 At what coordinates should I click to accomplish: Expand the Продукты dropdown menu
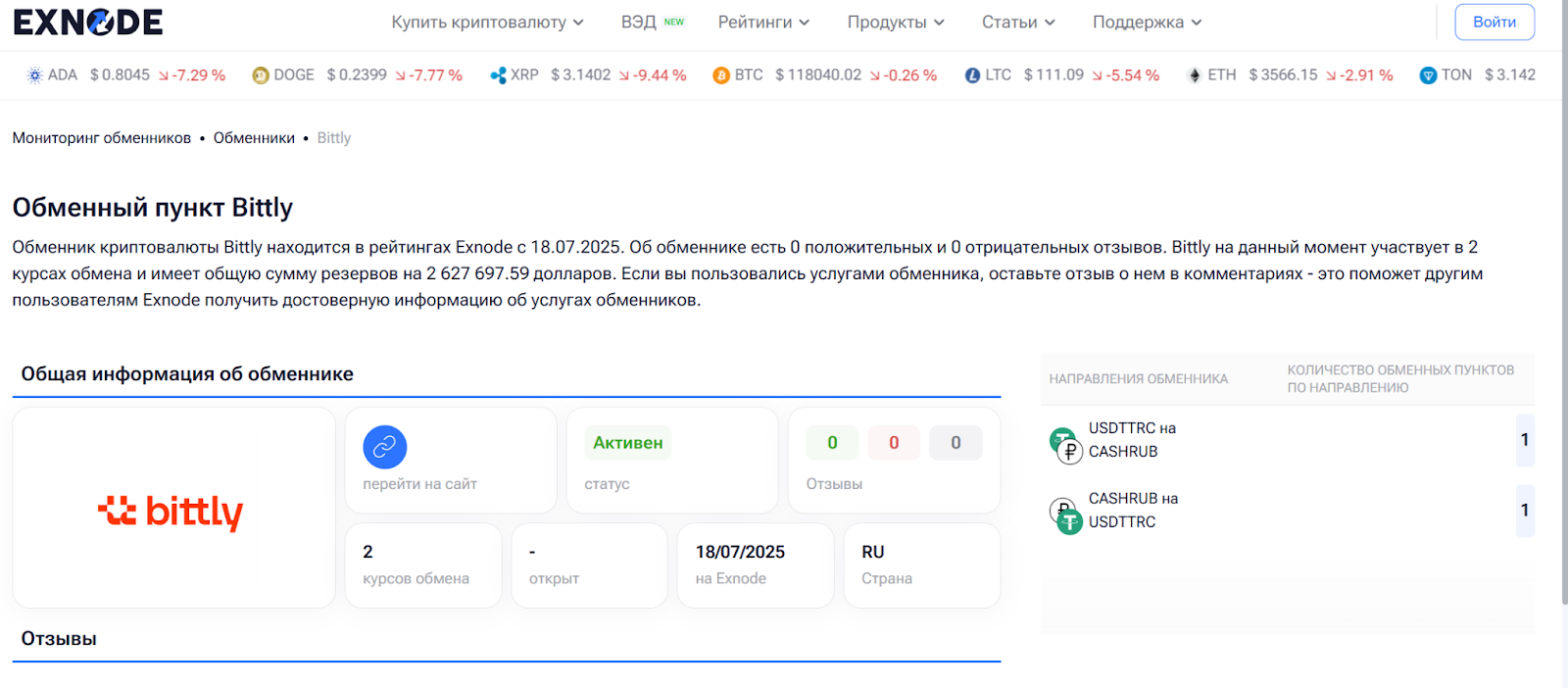click(896, 22)
